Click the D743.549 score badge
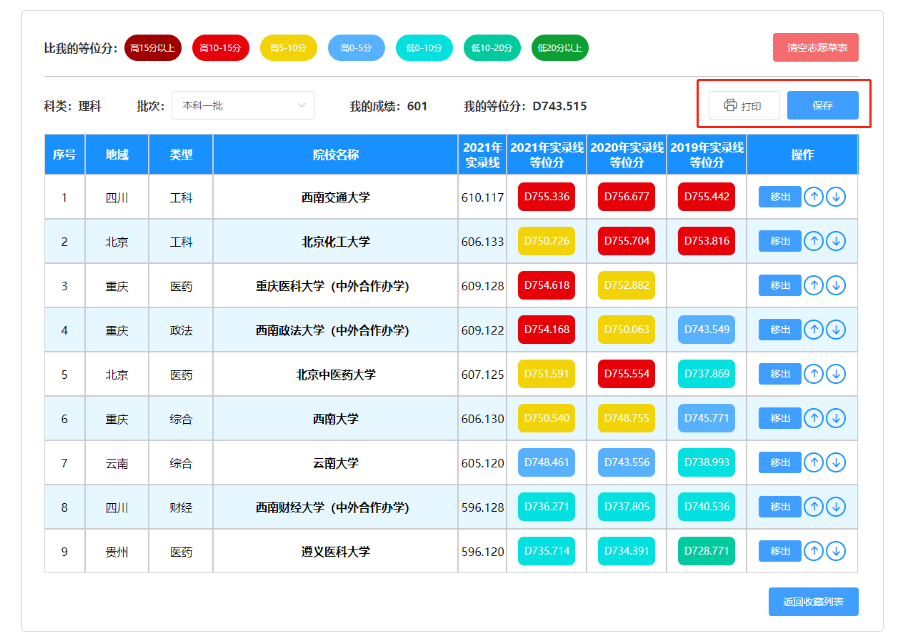Image resolution: width=904 pixels, height=642 pixels. (707, 330)
